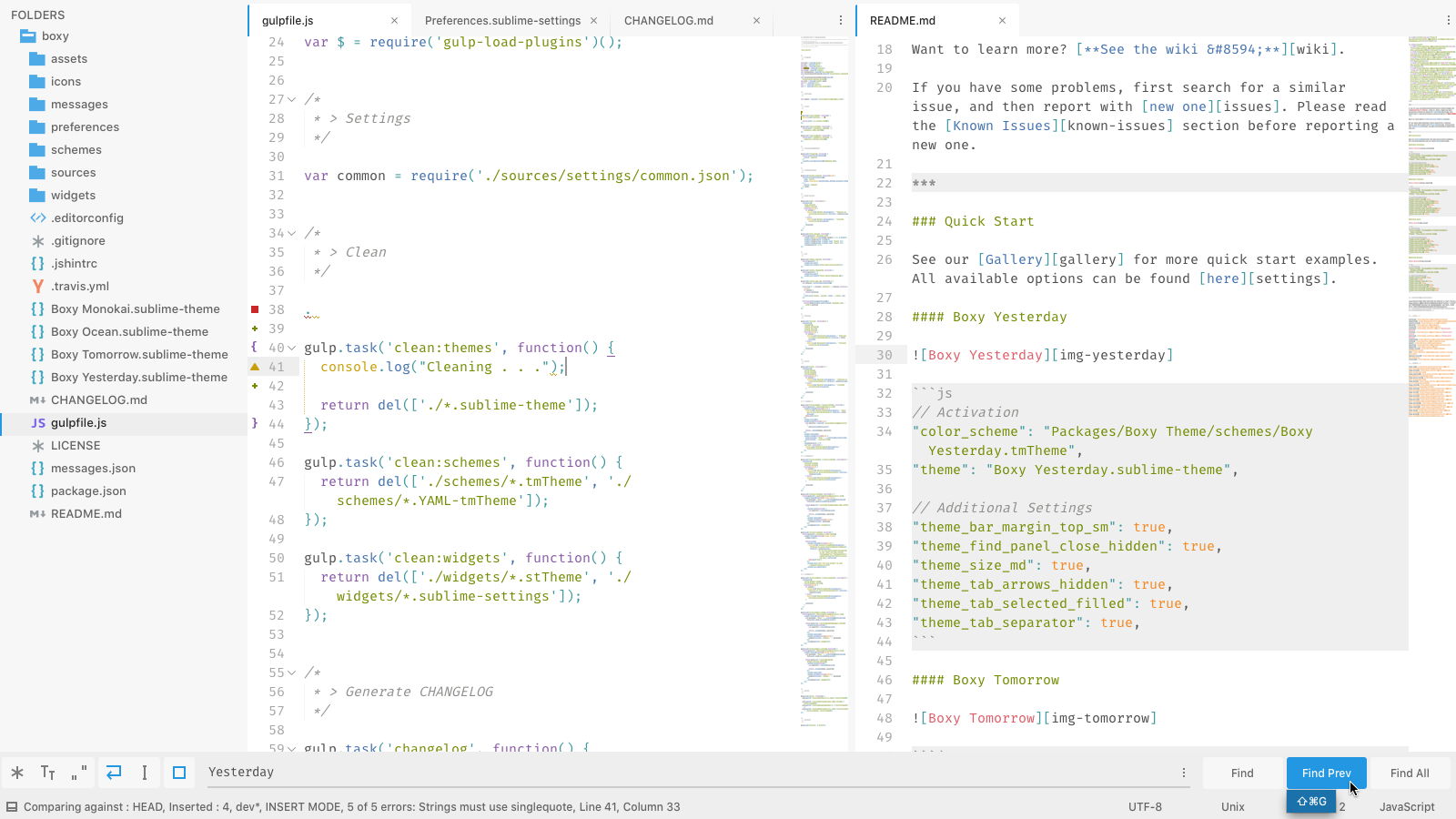Toggle regular expression search option
Viewport: 1456px width, 819px height.
[17, 773]
